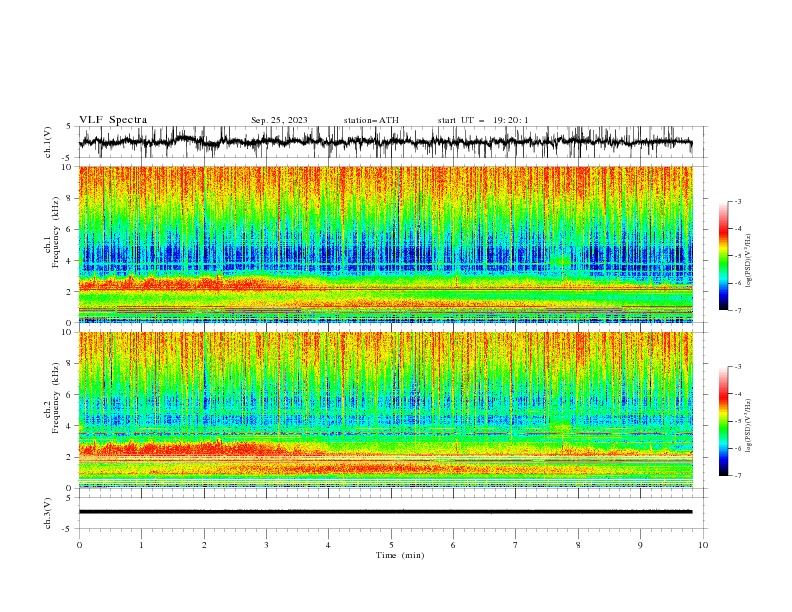Select the ch.2 spectrogram color scale bar
The width and height of the screenshot is (792, 612).
point(723,421)
